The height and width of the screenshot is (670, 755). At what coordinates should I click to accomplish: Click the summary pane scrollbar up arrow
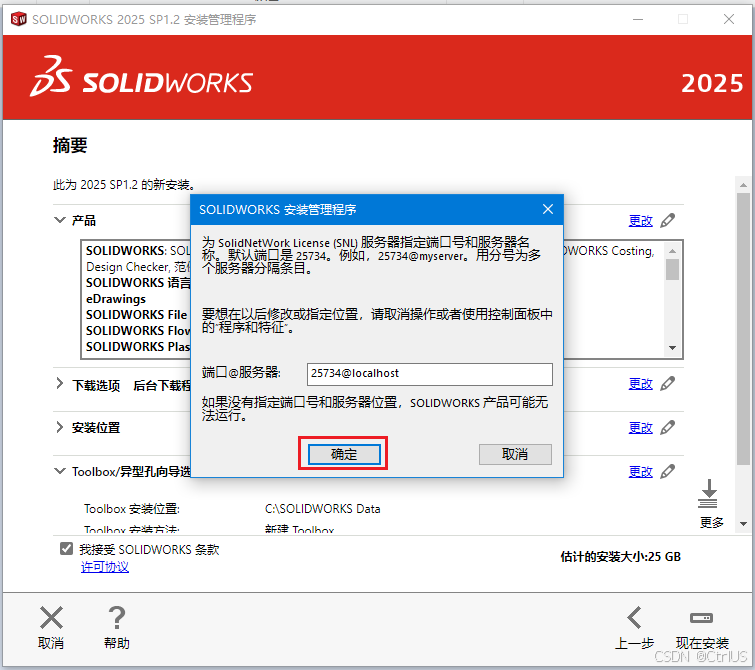743,185
